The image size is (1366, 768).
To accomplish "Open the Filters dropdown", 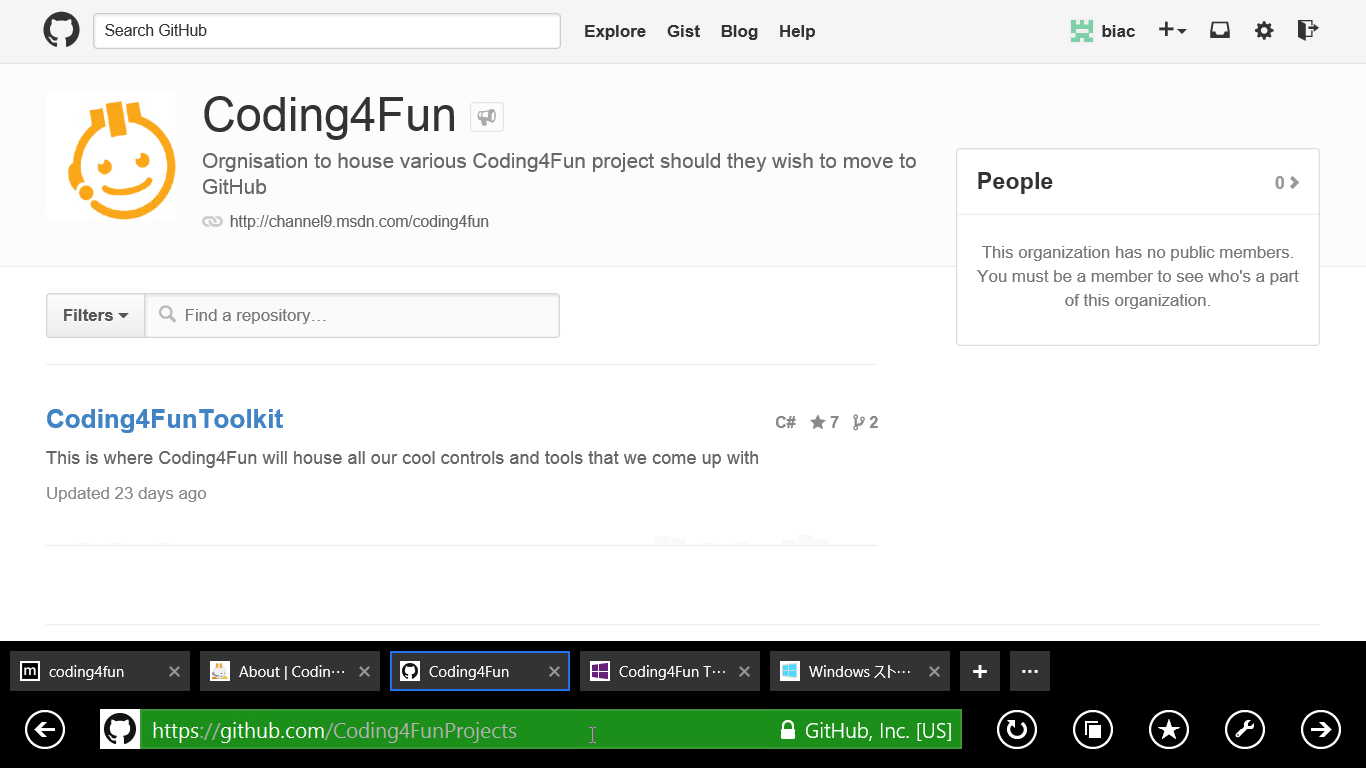I will [x=95, y=315].
